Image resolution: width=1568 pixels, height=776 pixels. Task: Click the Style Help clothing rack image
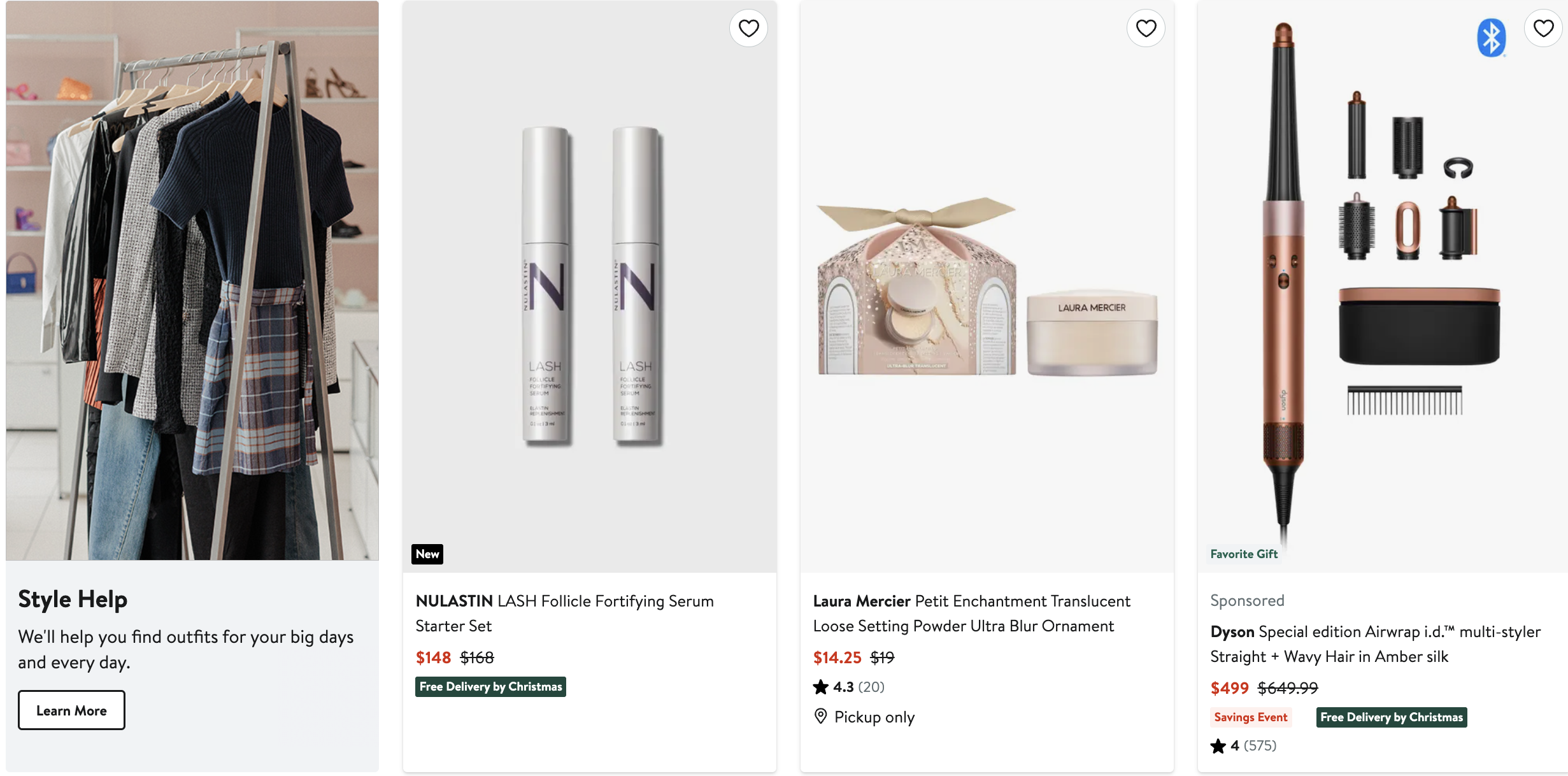pyautogui.click(x=192, y=280)
